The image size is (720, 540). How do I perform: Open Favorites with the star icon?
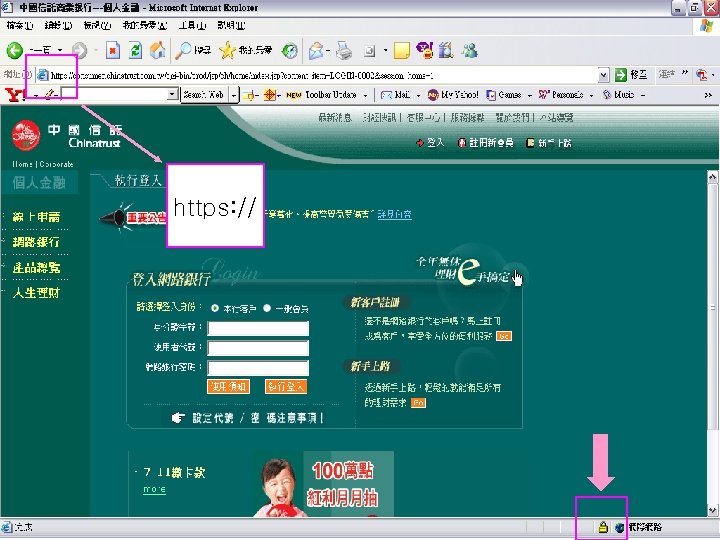pos(227,51)
